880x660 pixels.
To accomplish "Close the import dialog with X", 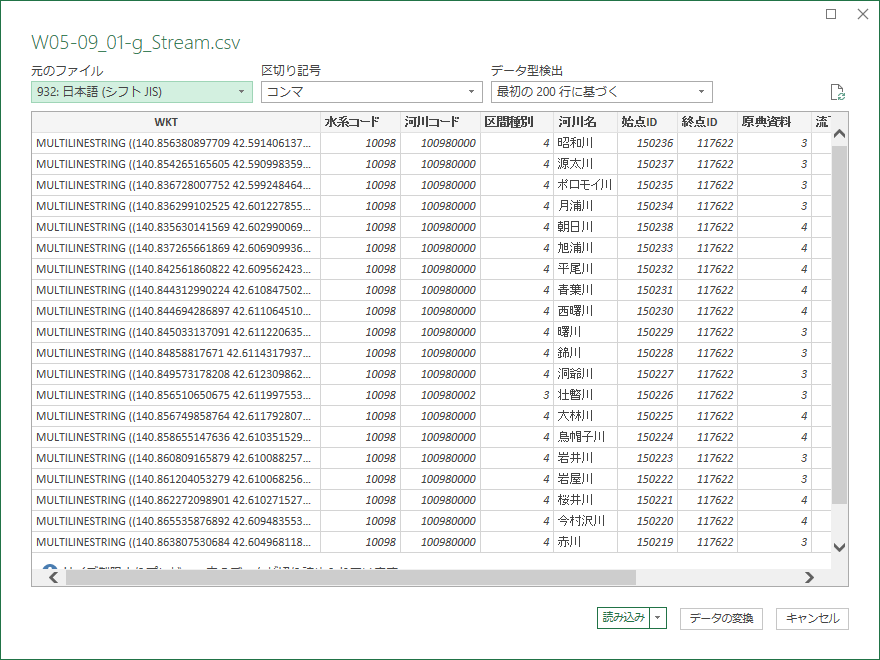I will 863,15.
